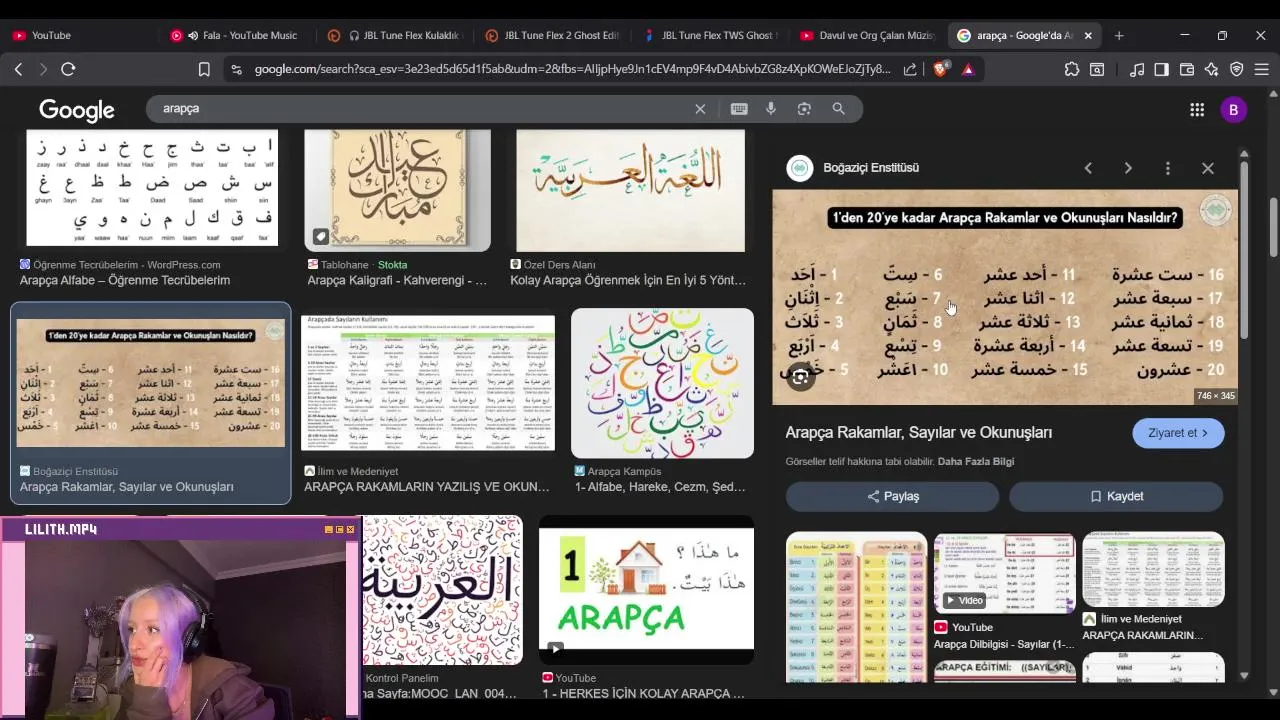Start voice search microphone

(771, 109)
